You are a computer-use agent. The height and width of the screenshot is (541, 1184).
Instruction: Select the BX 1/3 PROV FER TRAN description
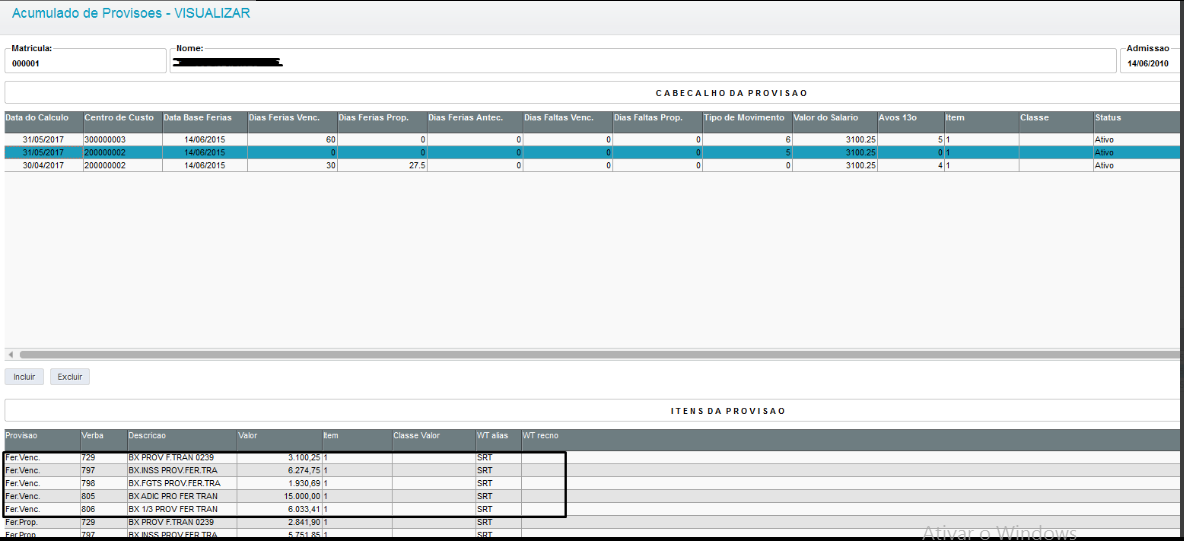(171, 509)
